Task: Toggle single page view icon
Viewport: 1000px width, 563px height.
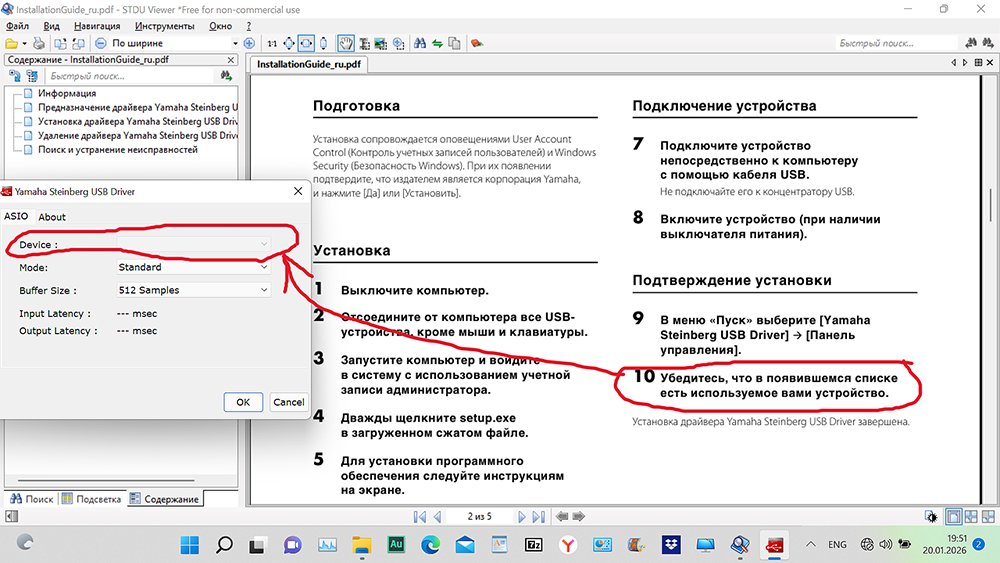Action: point(953,516)
